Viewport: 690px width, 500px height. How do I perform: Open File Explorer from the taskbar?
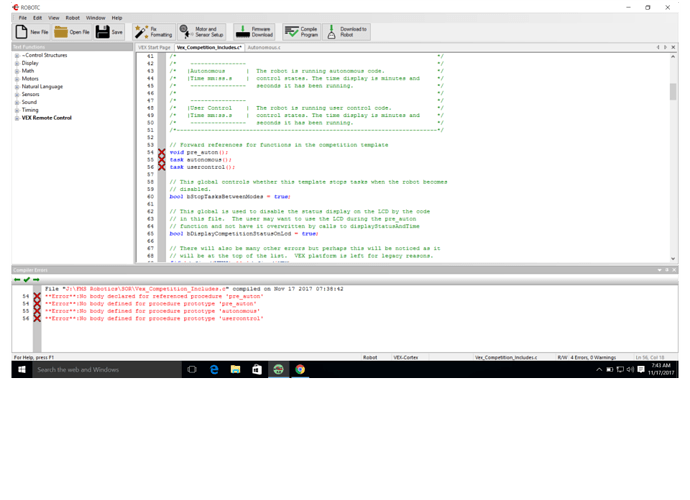[x=235, y=370]
